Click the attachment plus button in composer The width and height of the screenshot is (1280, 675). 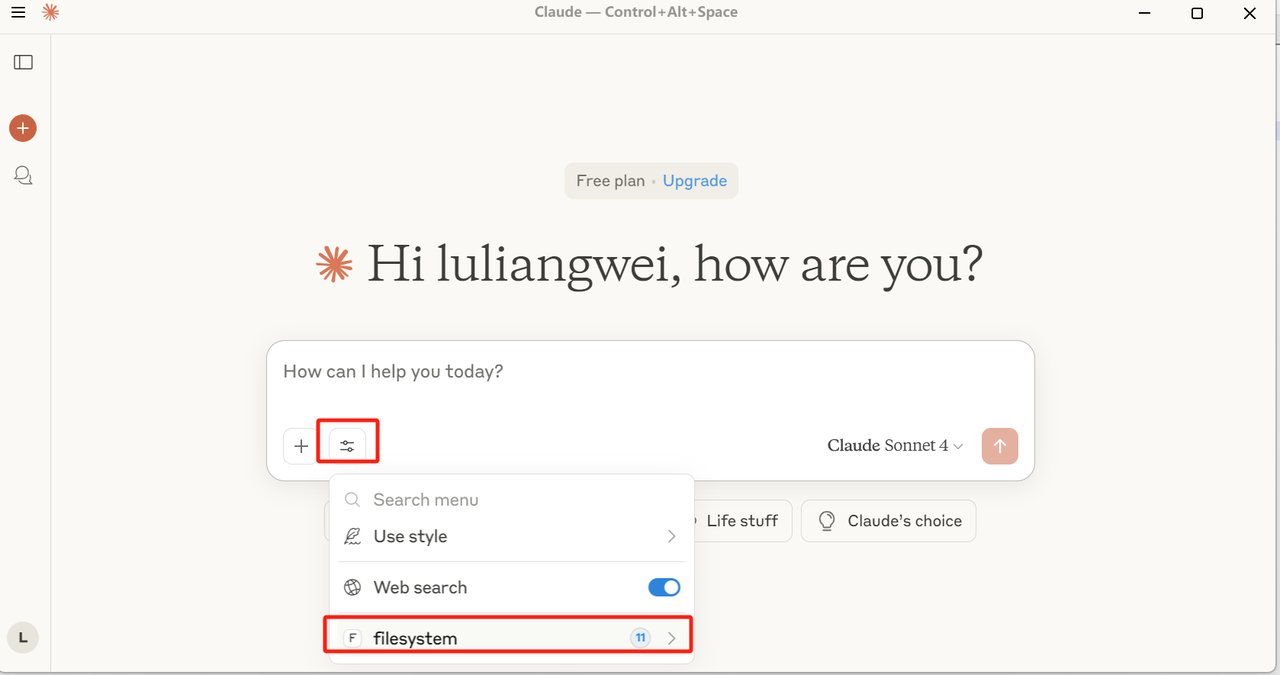tap(301, 446)
